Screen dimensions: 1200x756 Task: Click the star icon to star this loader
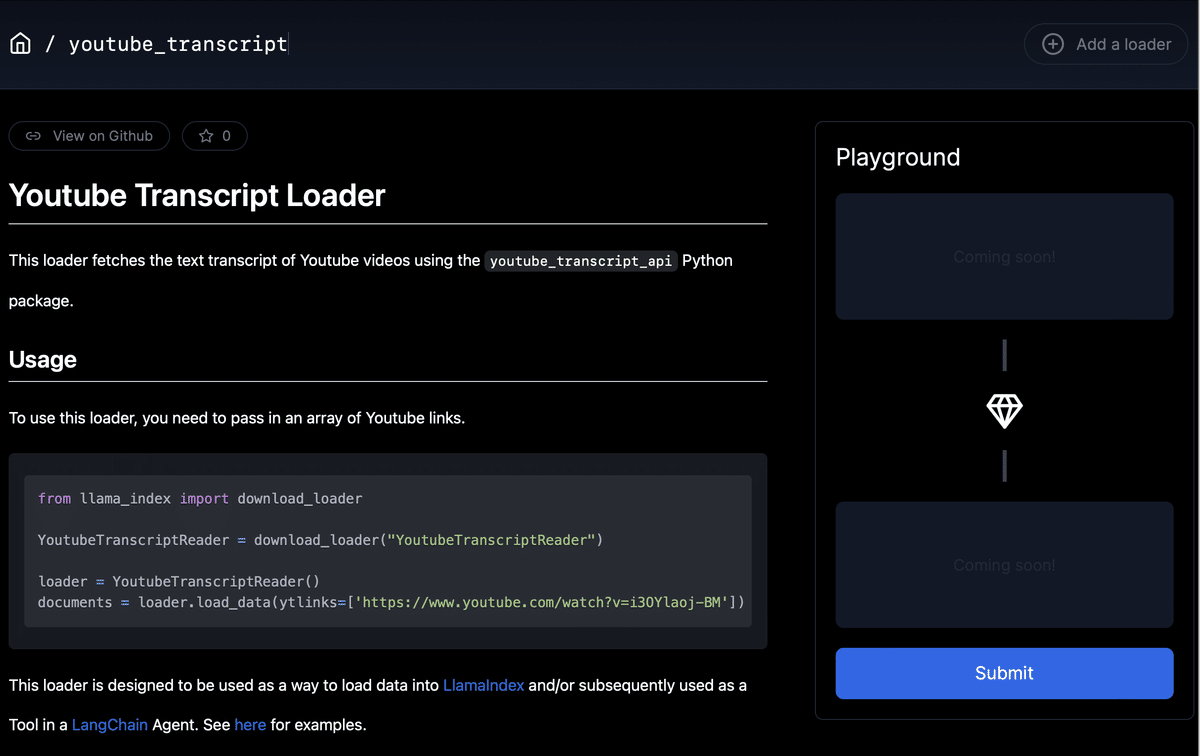click(206, 136)
